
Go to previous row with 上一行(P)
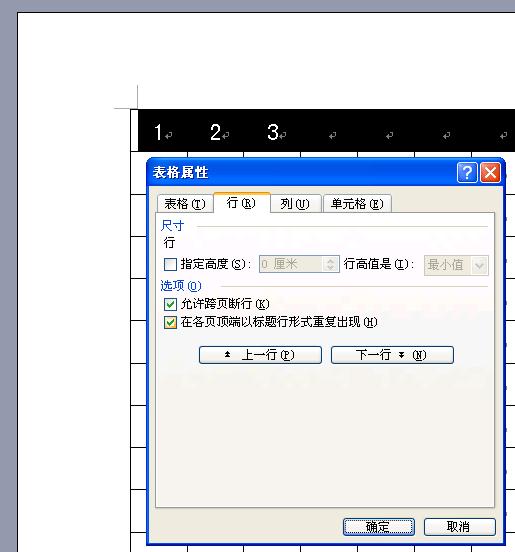pyautogui.click(x=260, y=355)
